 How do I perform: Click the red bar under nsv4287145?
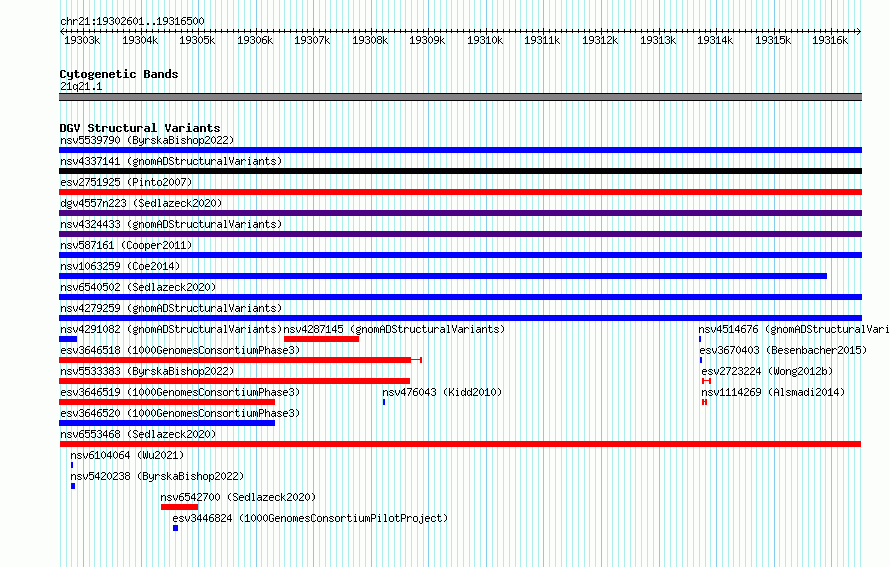click(x=321, y=339)
